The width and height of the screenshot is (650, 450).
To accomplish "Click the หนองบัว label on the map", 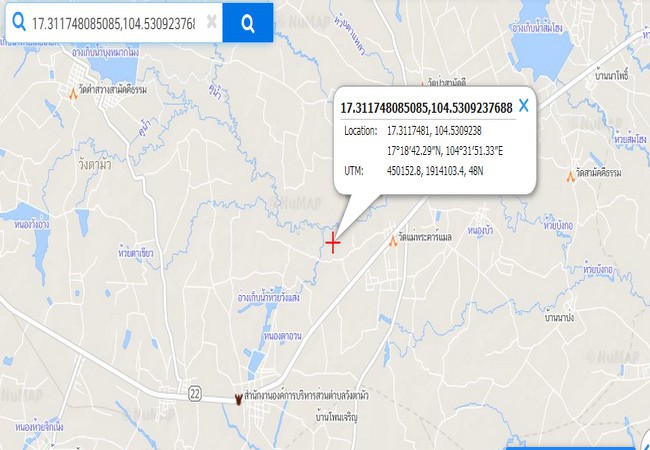I will (480, 230).
